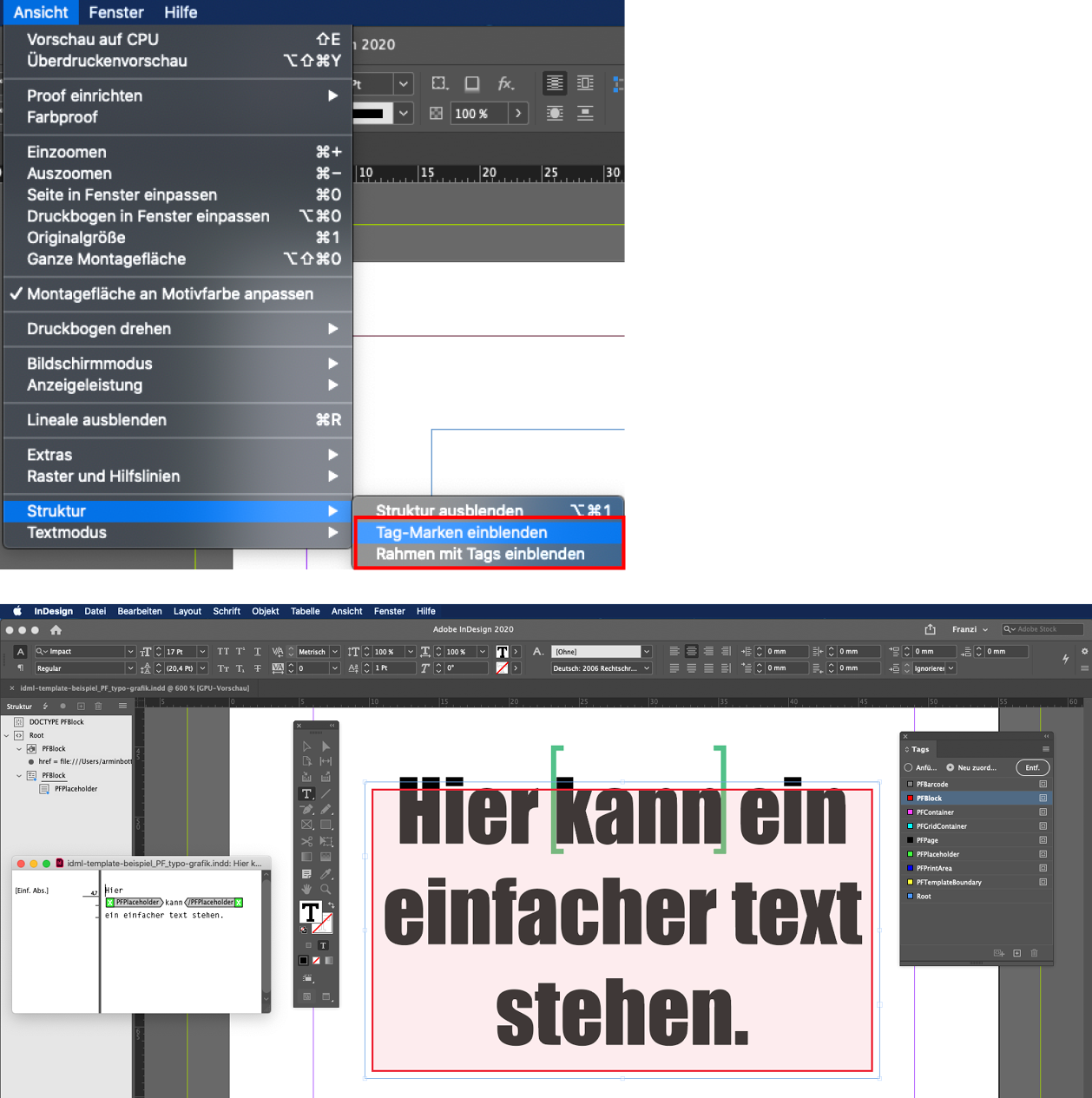Select the Anführen radio button in Tags panel
The width and height of the screenshot is (1092, 1098).
click(908, 767)
